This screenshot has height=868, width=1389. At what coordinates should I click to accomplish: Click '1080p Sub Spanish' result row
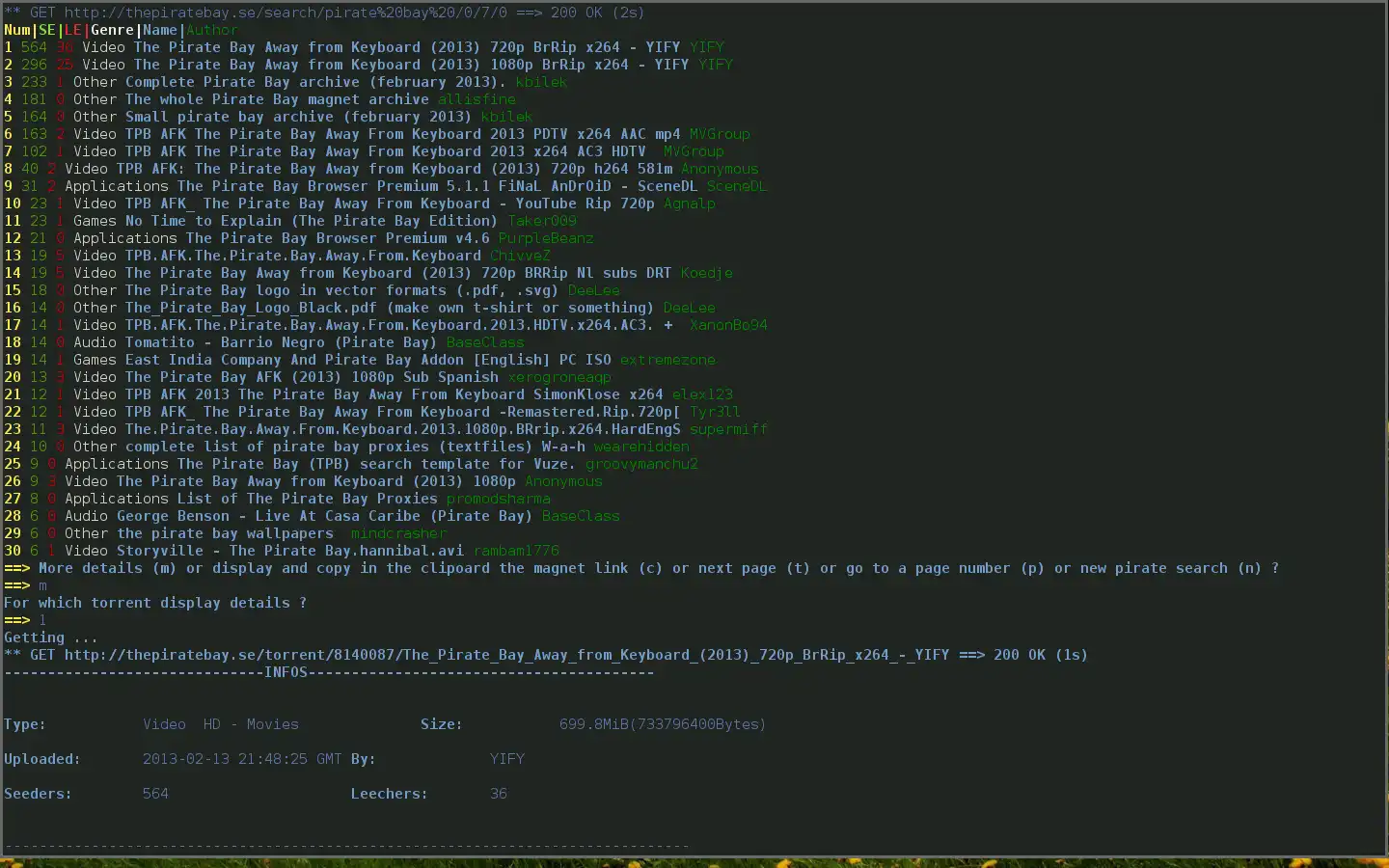point(308,377)
